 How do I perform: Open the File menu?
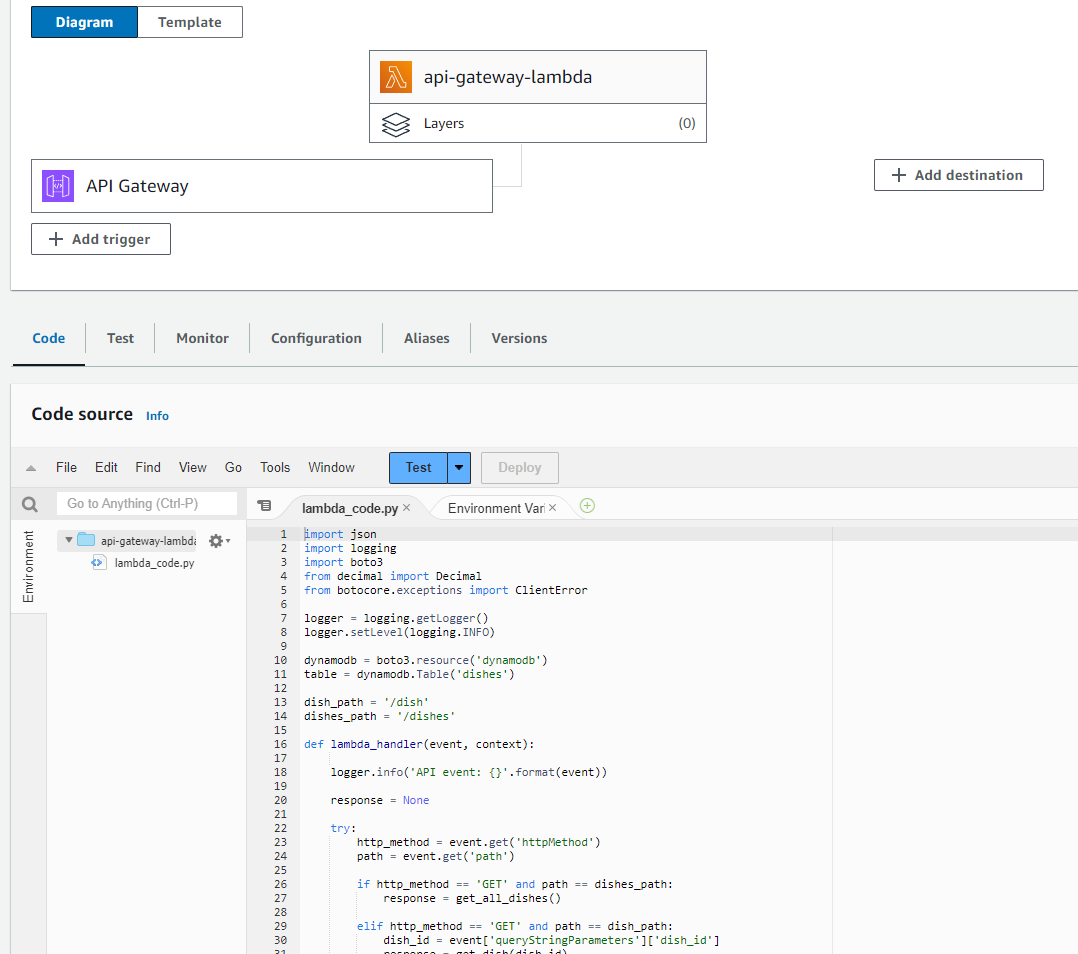coord(66,467)
